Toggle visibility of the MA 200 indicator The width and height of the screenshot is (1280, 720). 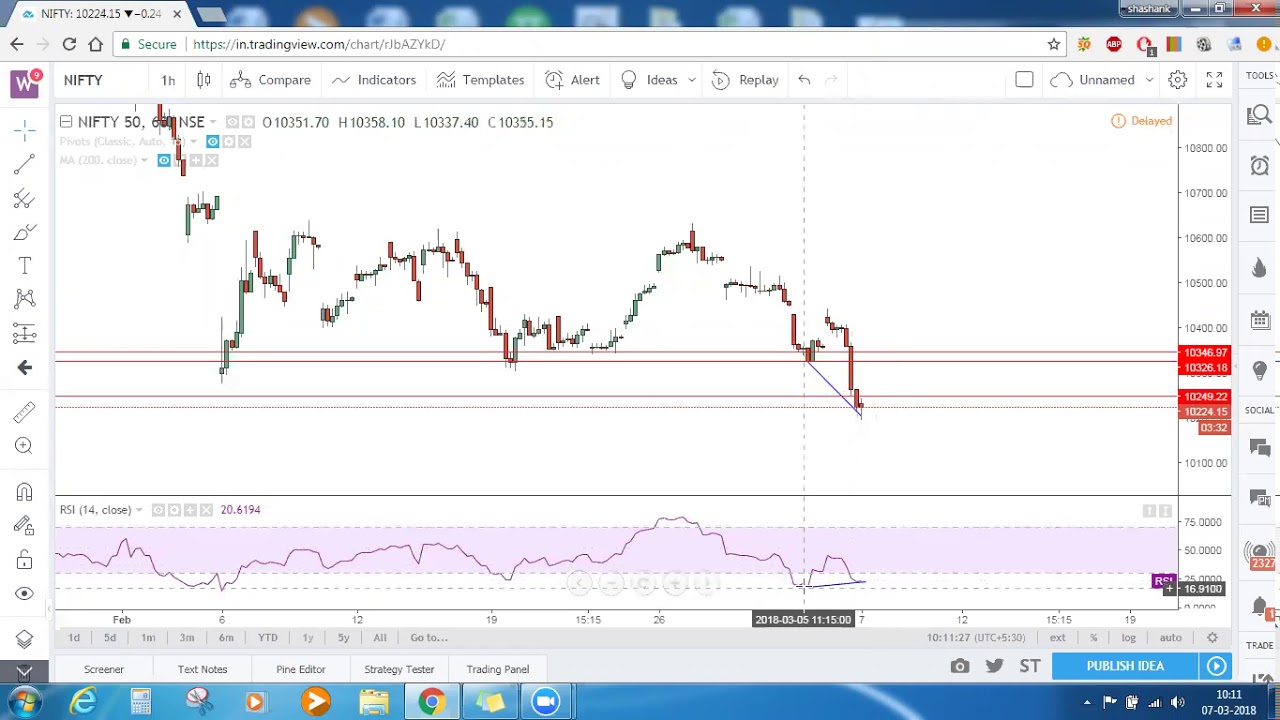click(164, 161)
